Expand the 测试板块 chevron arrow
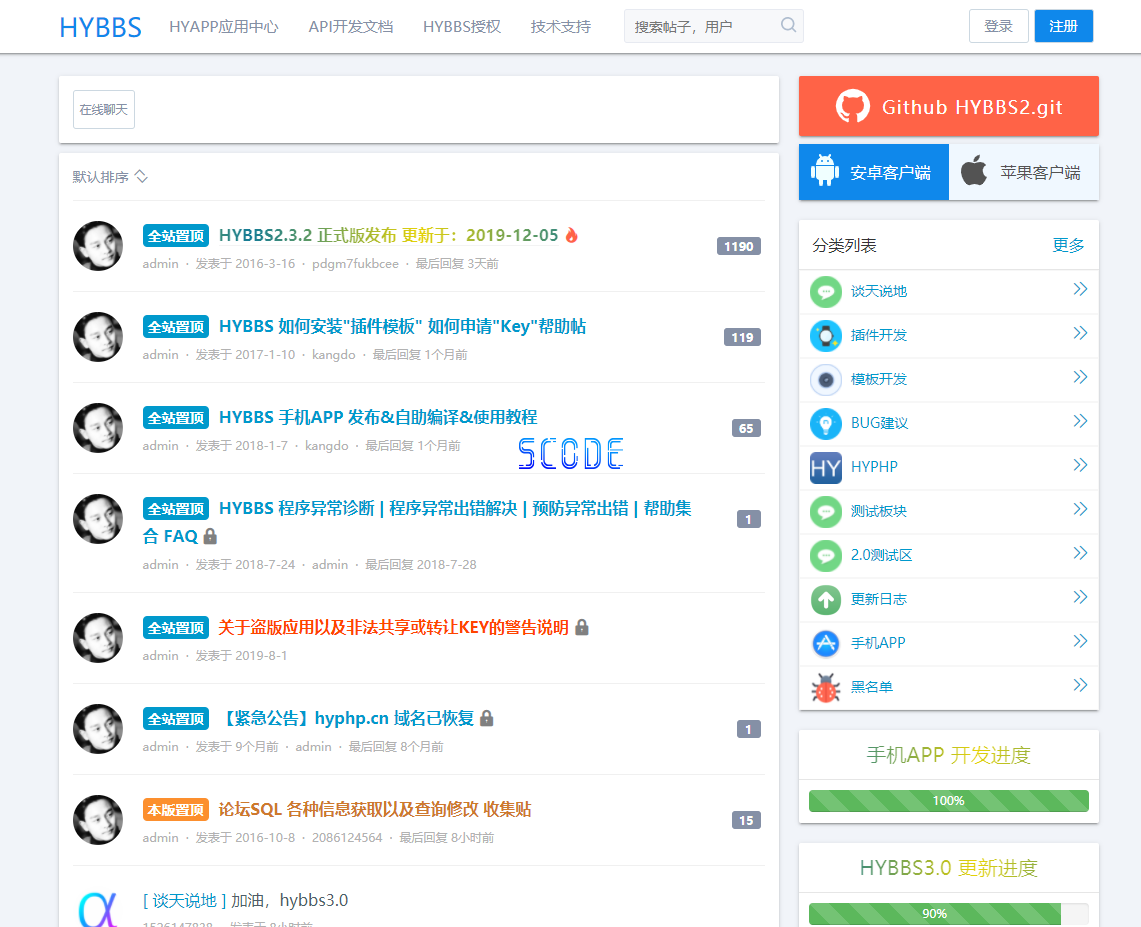This screenshot has width=1141, height=927. 1080,509
